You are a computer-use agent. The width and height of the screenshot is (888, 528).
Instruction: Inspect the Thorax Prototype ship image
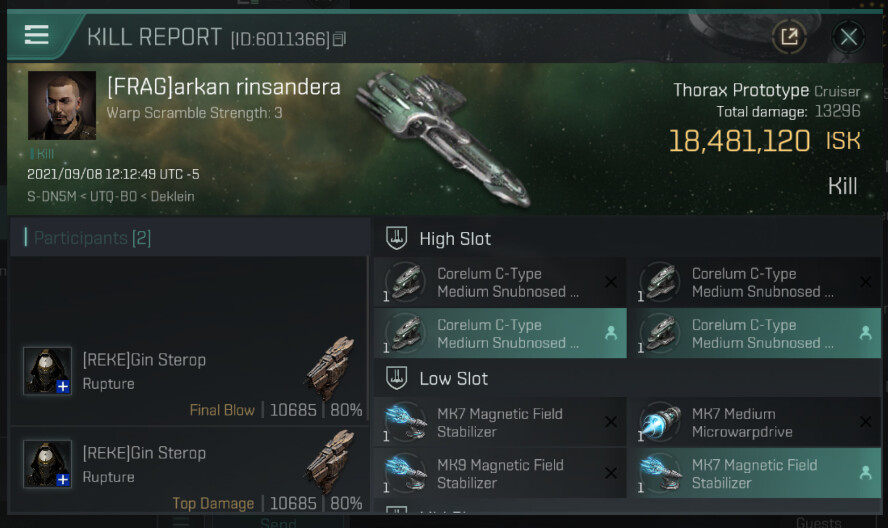tap(443, 138)
